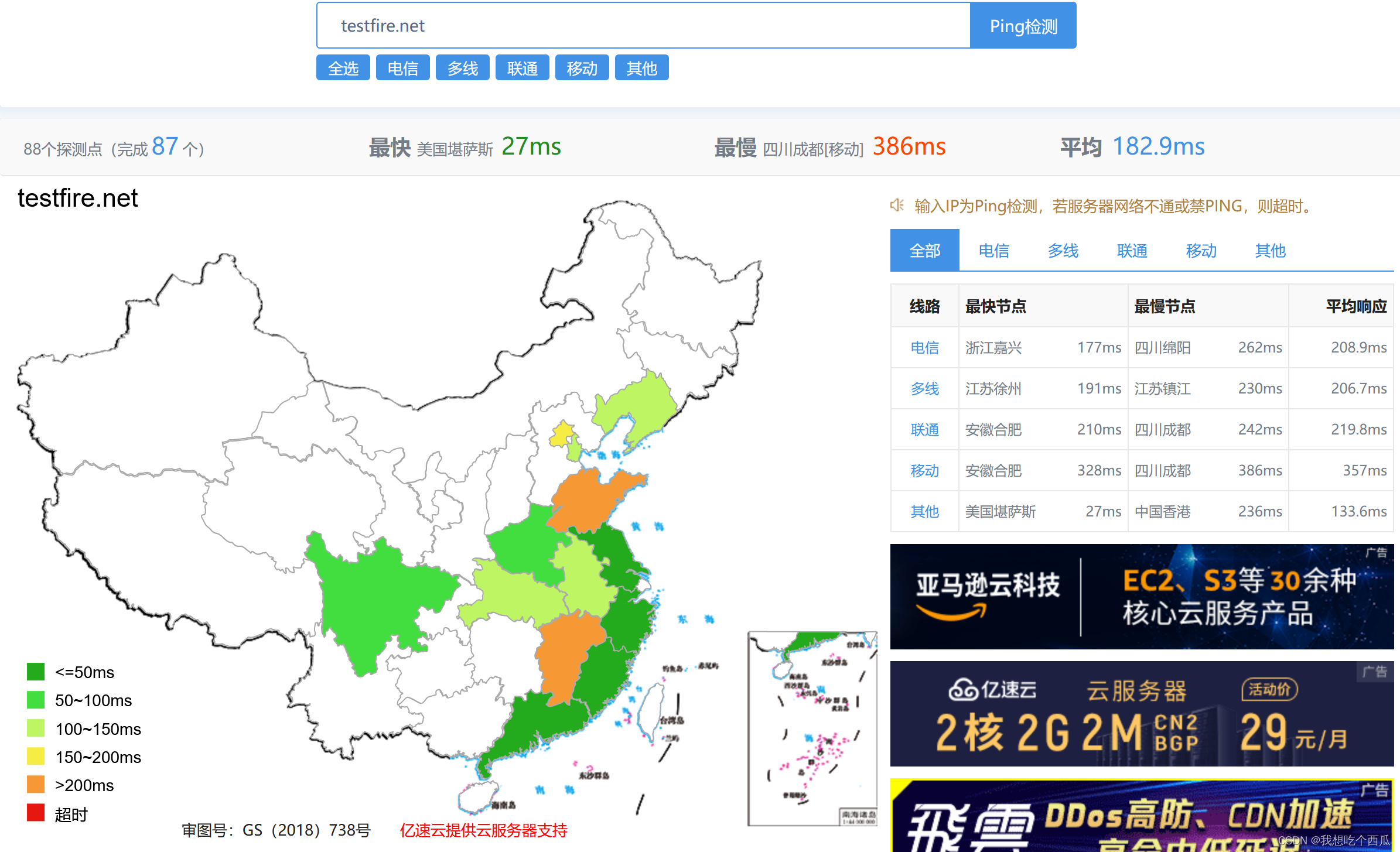Image resolution: width=1400 pixels, height=852 pixels.
Task: Open the 亿速云 server support link
Action: 483,830
